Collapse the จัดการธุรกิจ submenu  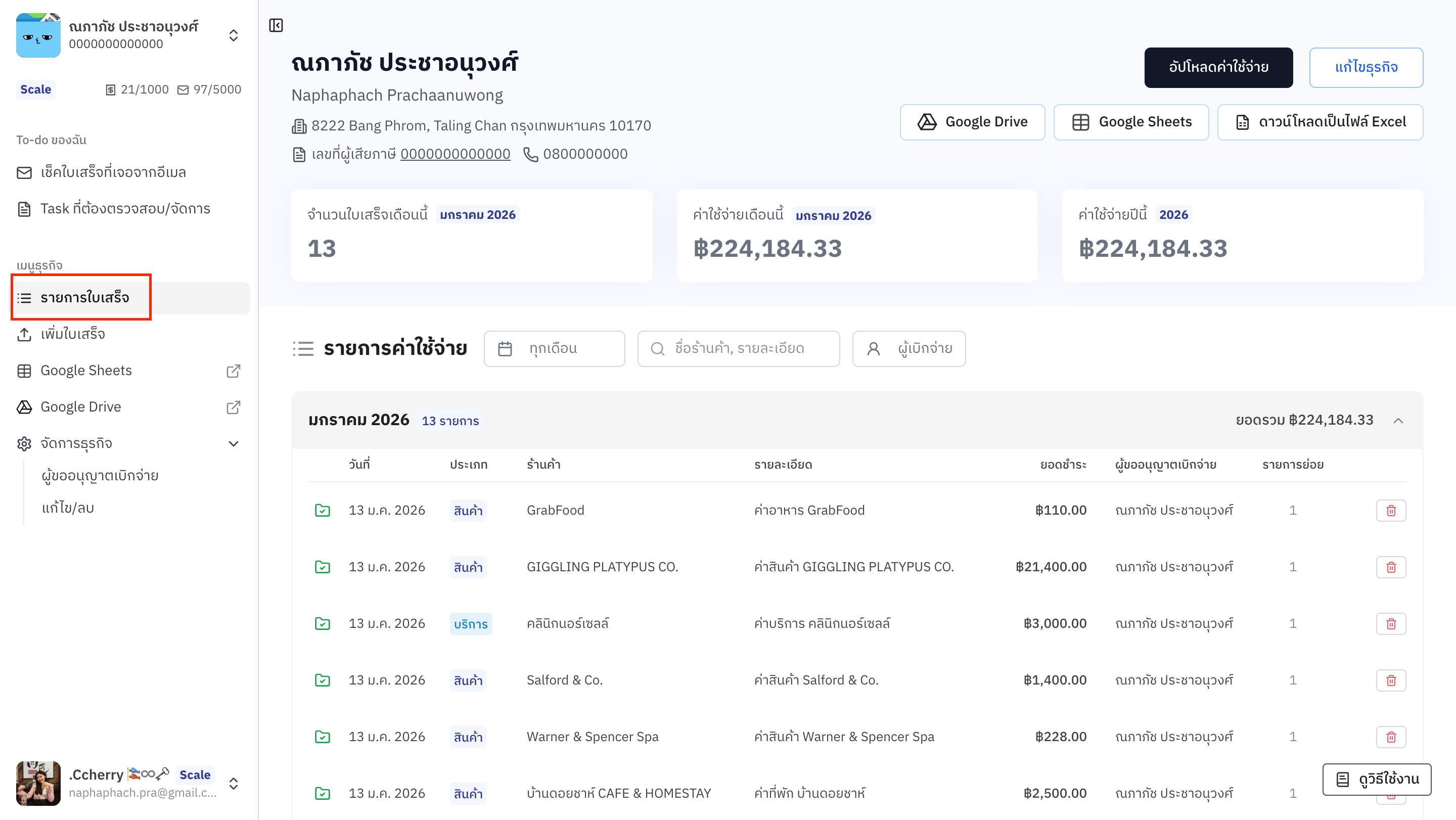234,444
